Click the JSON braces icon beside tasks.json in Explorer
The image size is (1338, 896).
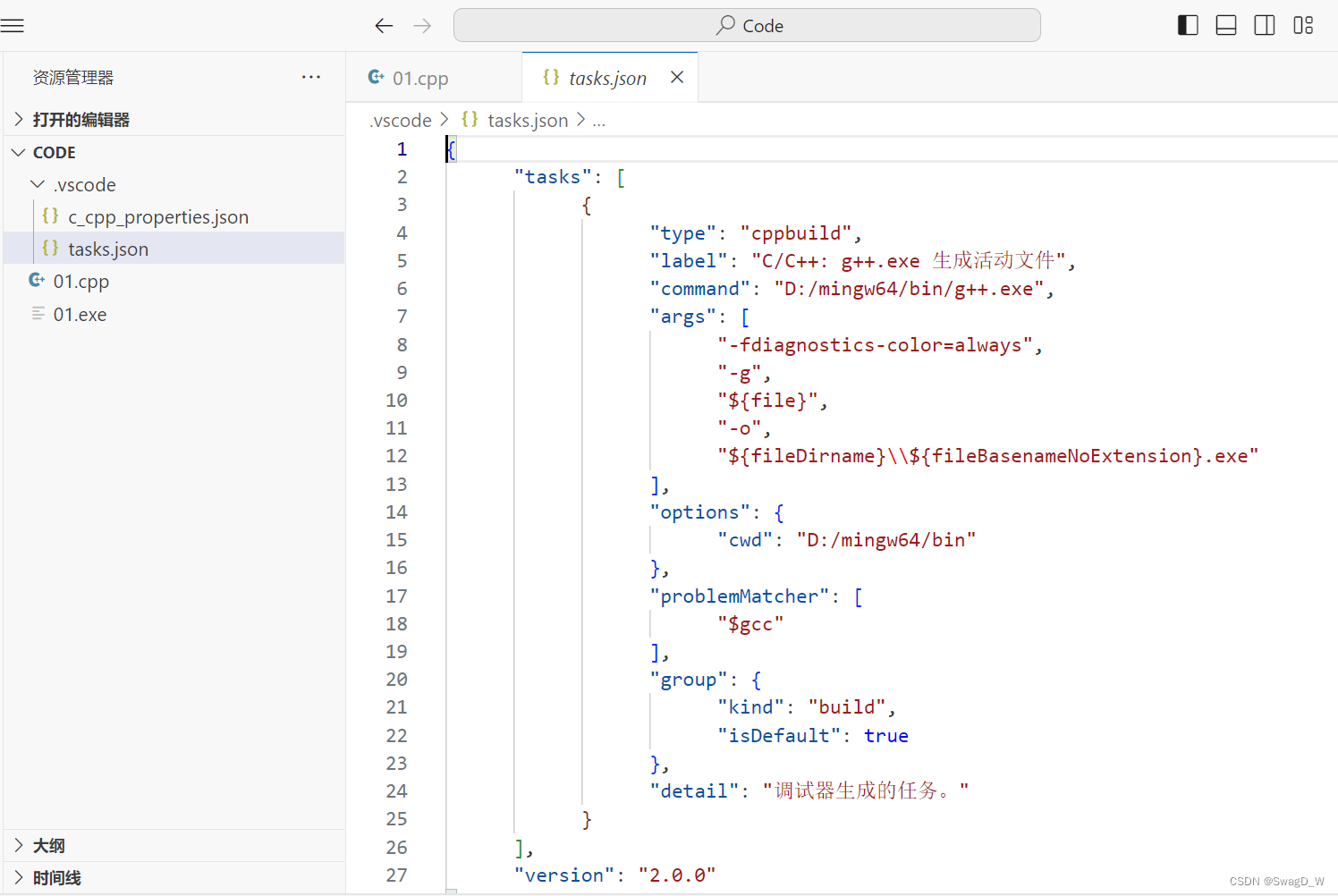(51, 249)
